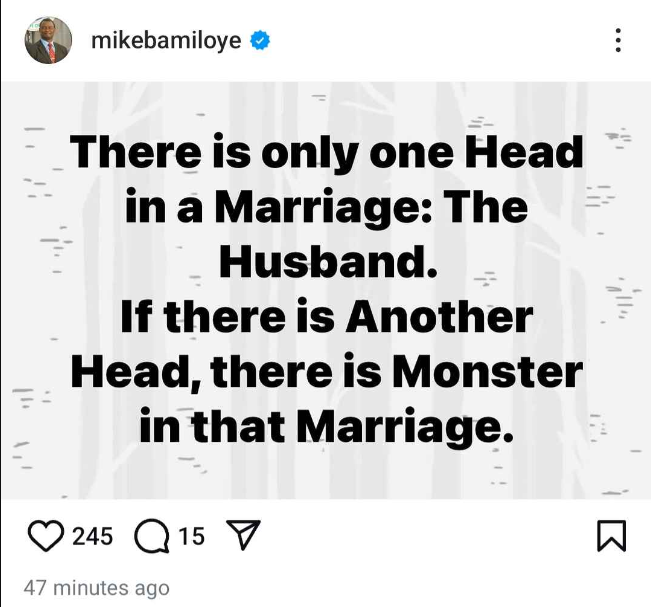Click the word 'Another' in the post image
Viewport: 651px width, 607px height.
[440, 317]
